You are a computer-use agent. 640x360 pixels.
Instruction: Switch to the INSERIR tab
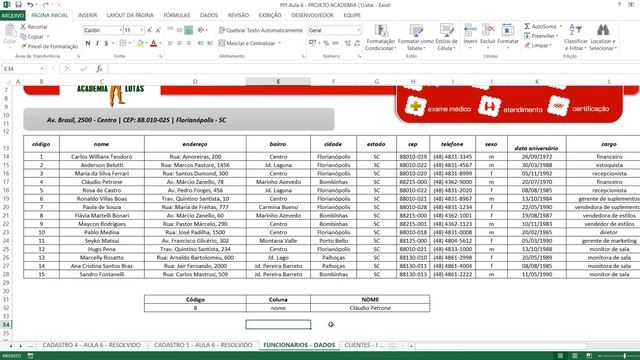click(88, 15)
